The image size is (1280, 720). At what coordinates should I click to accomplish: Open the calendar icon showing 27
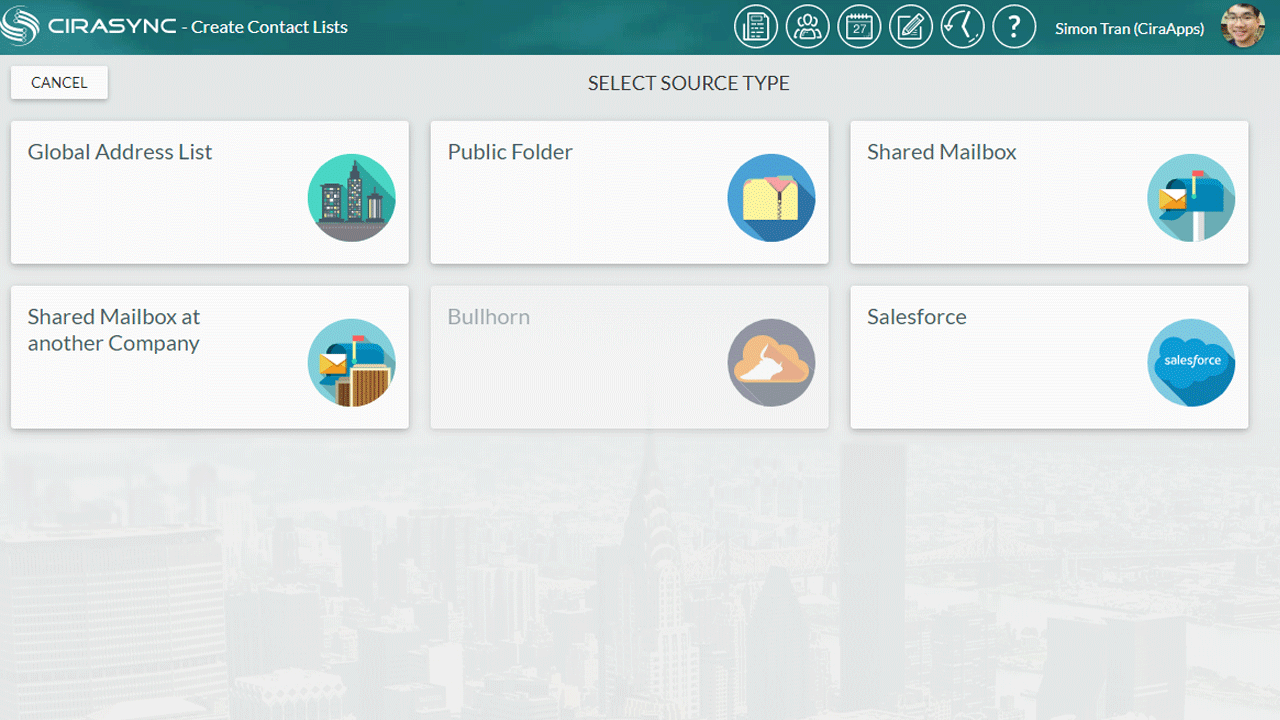pos(859,27)
